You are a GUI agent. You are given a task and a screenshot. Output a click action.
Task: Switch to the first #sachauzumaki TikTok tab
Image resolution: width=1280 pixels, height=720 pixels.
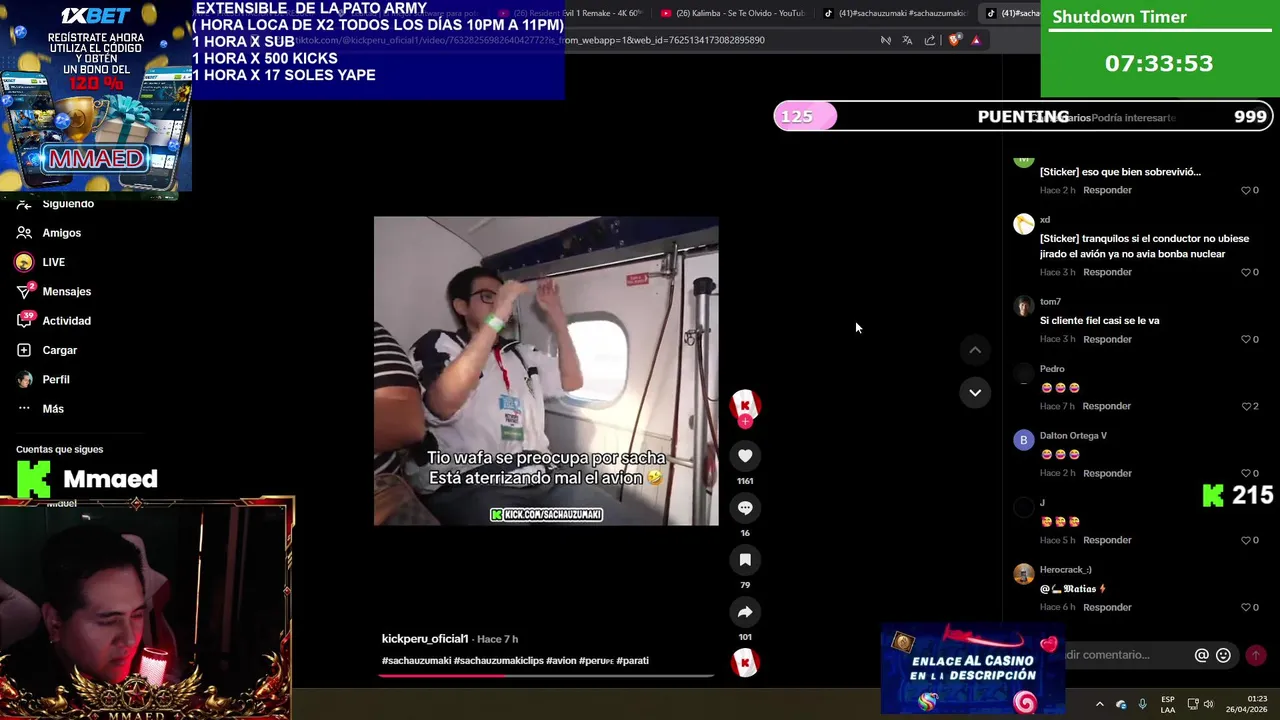tap(895, 13)
